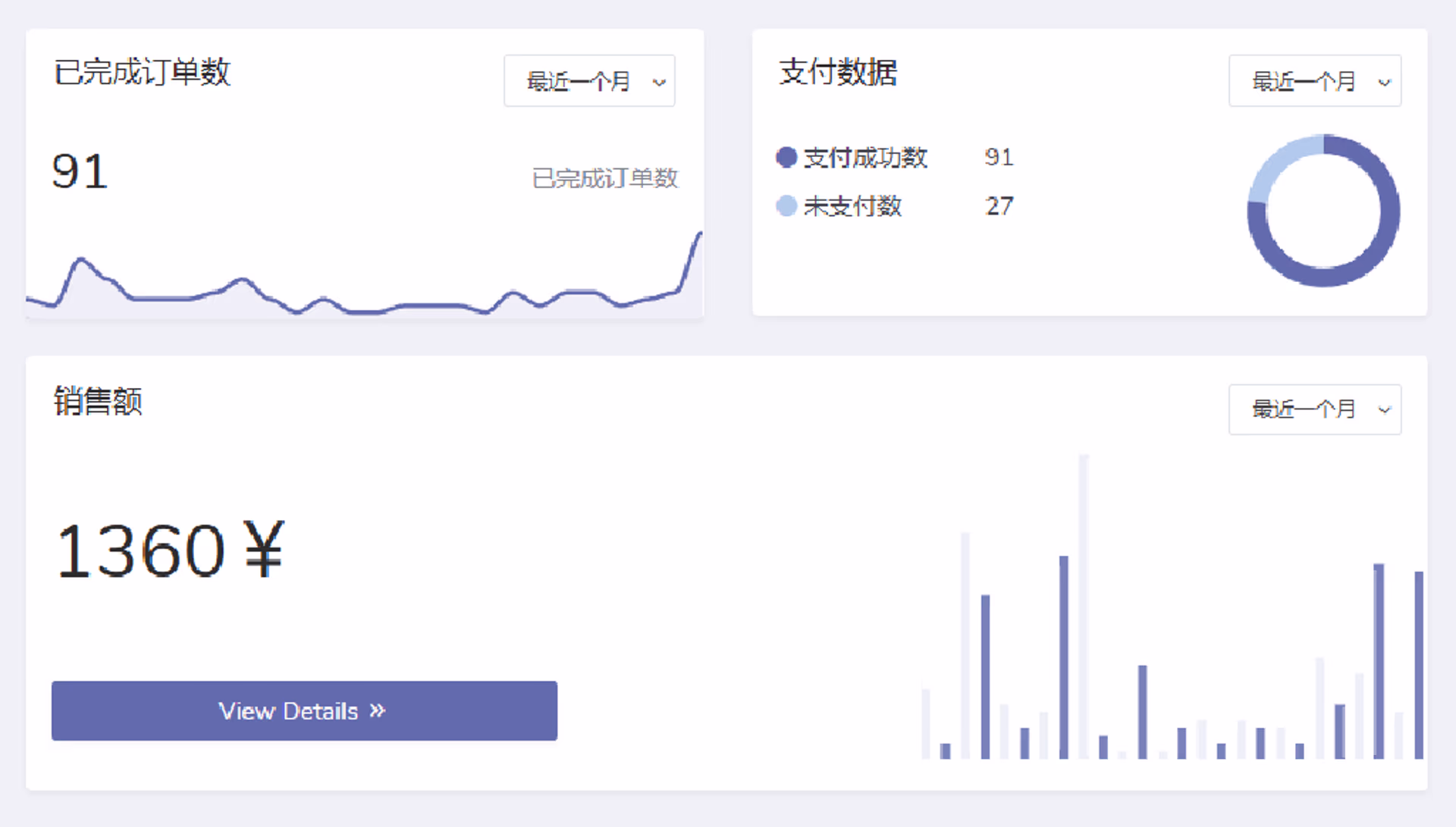The height and width of the screenshot is (827, 1456).
Task: Click the double-arrow icon in View Details
Action: (378, 710)
